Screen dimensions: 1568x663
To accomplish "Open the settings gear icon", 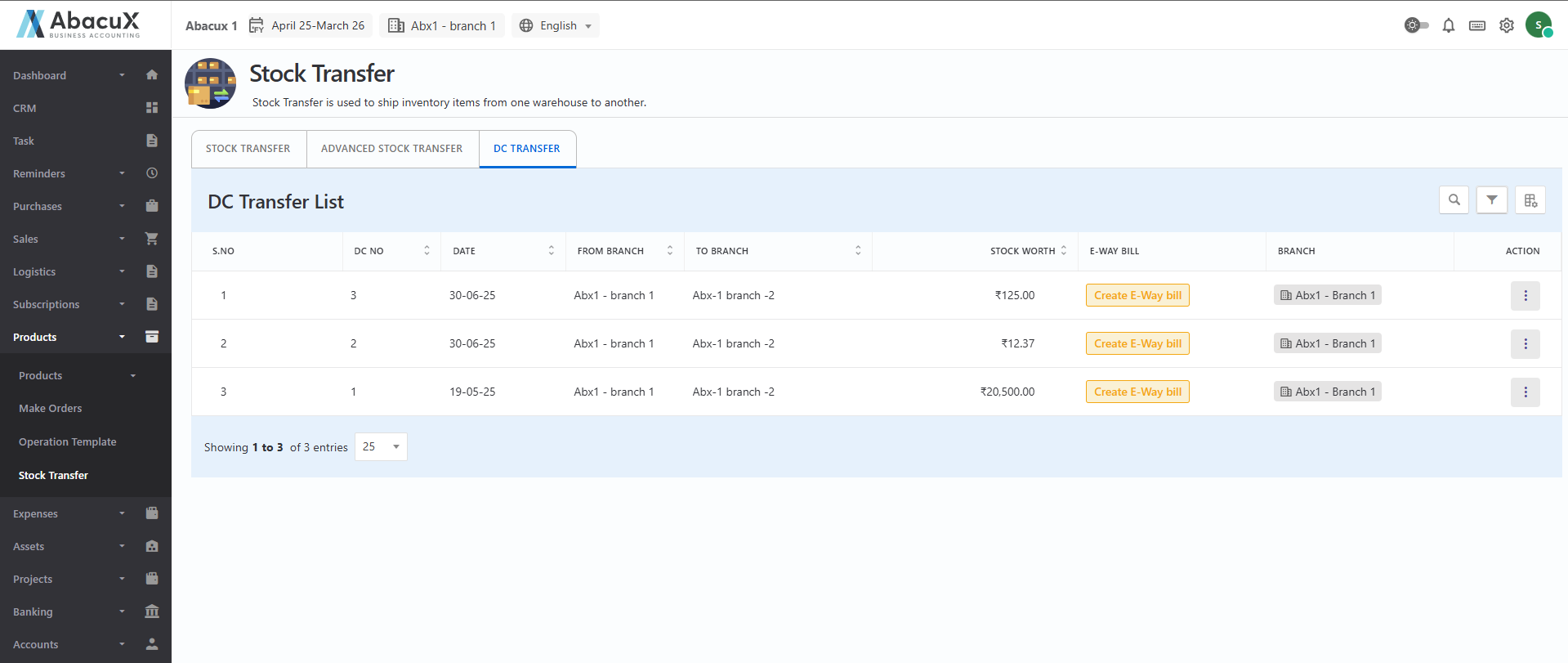I will tap(1506, 26).
